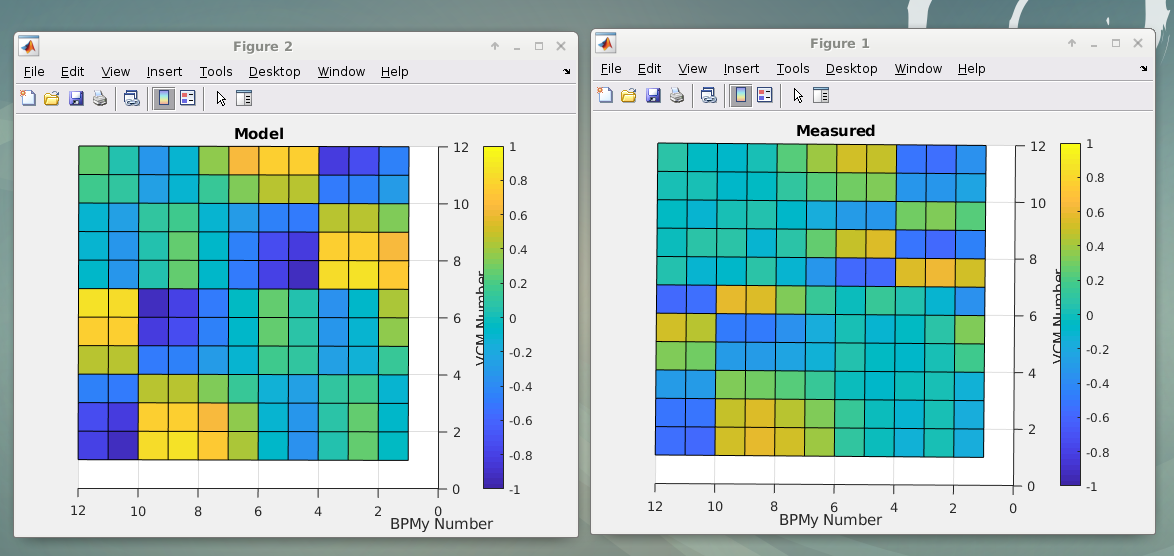
Task: Expand the dock arrow in Figure 1 menu bar
Action: coord(1144,69)
